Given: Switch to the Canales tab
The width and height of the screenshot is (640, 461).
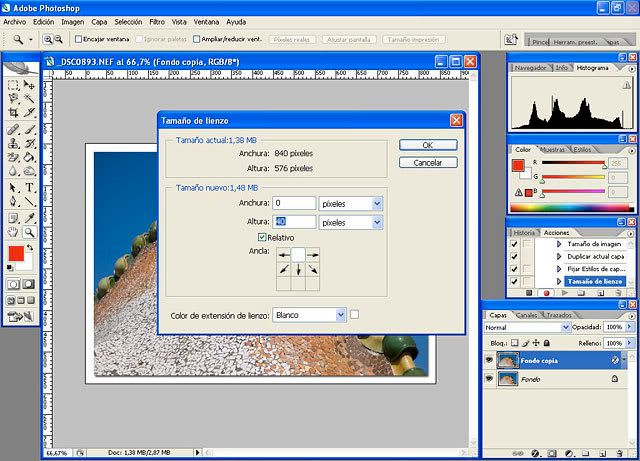Looking at the screenshot, I should click(527, 315).
